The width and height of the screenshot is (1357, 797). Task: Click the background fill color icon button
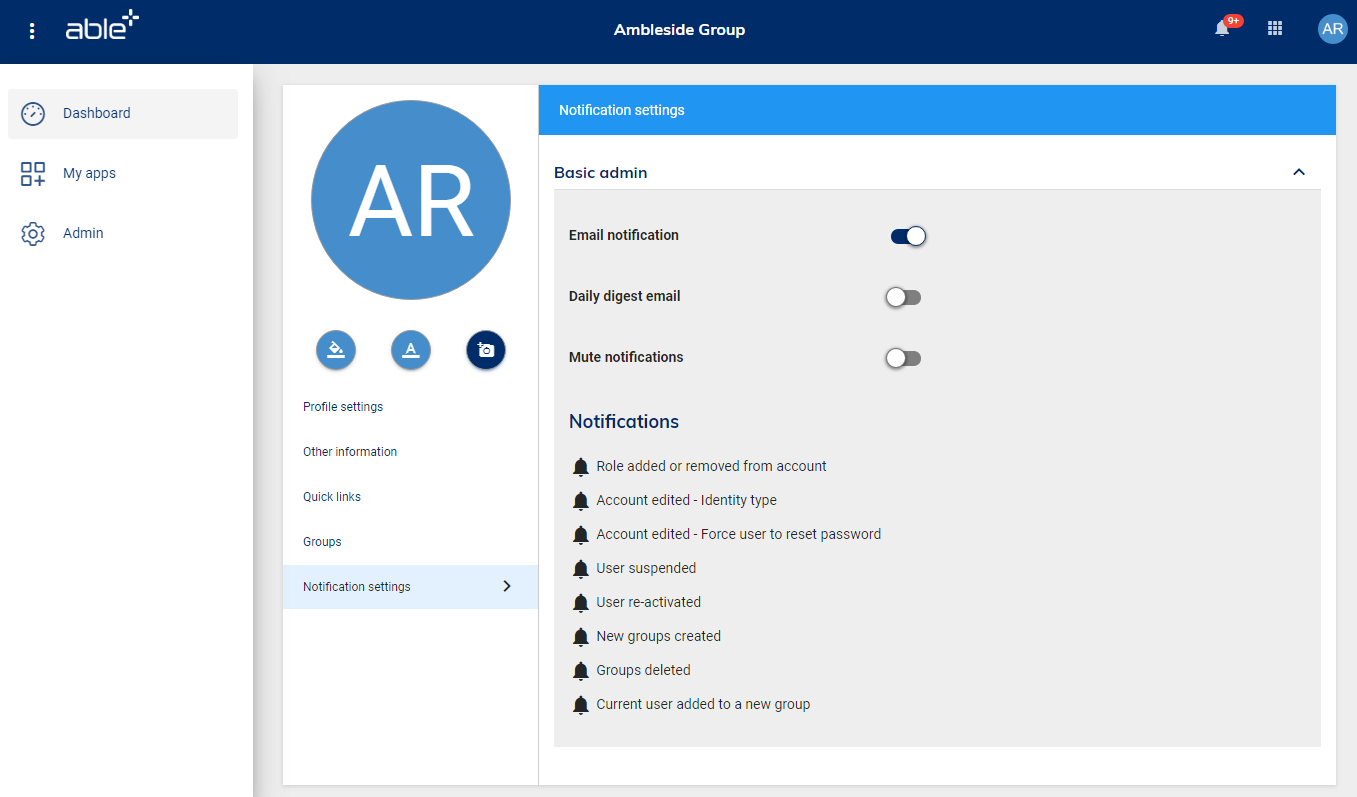tap(336, 350)
